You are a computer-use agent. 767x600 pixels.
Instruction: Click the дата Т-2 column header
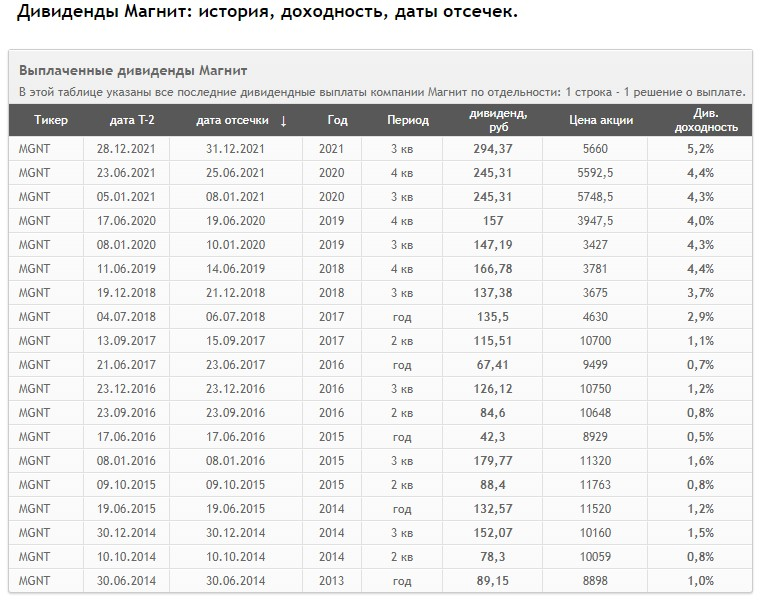tap(132, 120)
